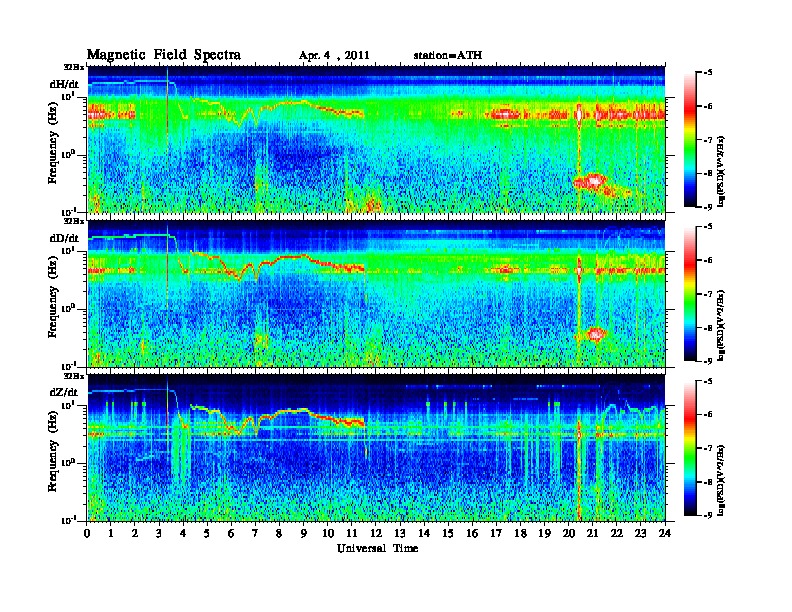Click hour '9' on the time axis
The image size is (792, 612).
(304, 534)
